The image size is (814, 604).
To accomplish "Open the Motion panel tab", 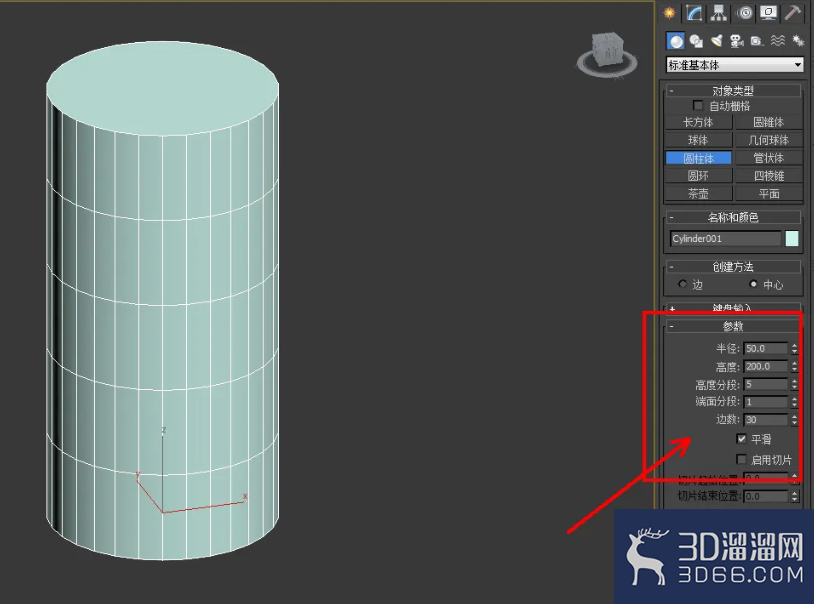I will (x=744, y=13).
